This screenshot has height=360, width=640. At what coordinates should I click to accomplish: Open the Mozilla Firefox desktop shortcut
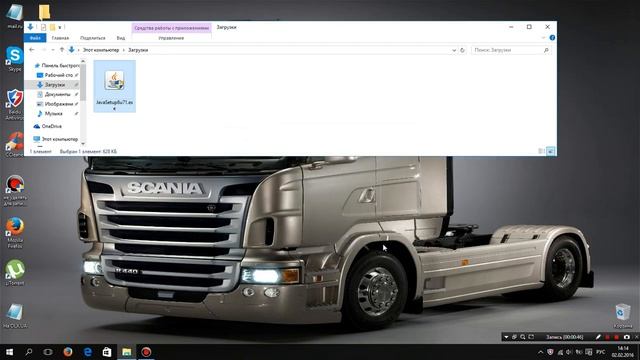(15, 233)
